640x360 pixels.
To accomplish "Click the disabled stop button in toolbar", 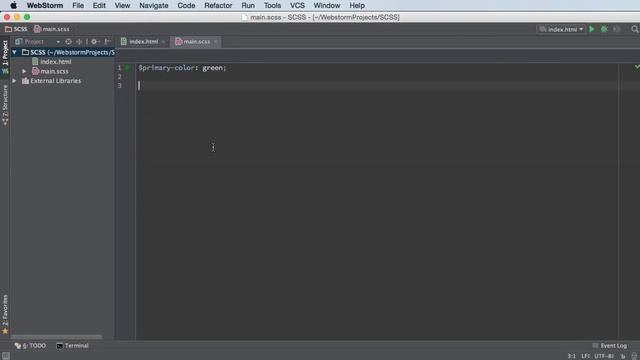I will click(617, 29).
